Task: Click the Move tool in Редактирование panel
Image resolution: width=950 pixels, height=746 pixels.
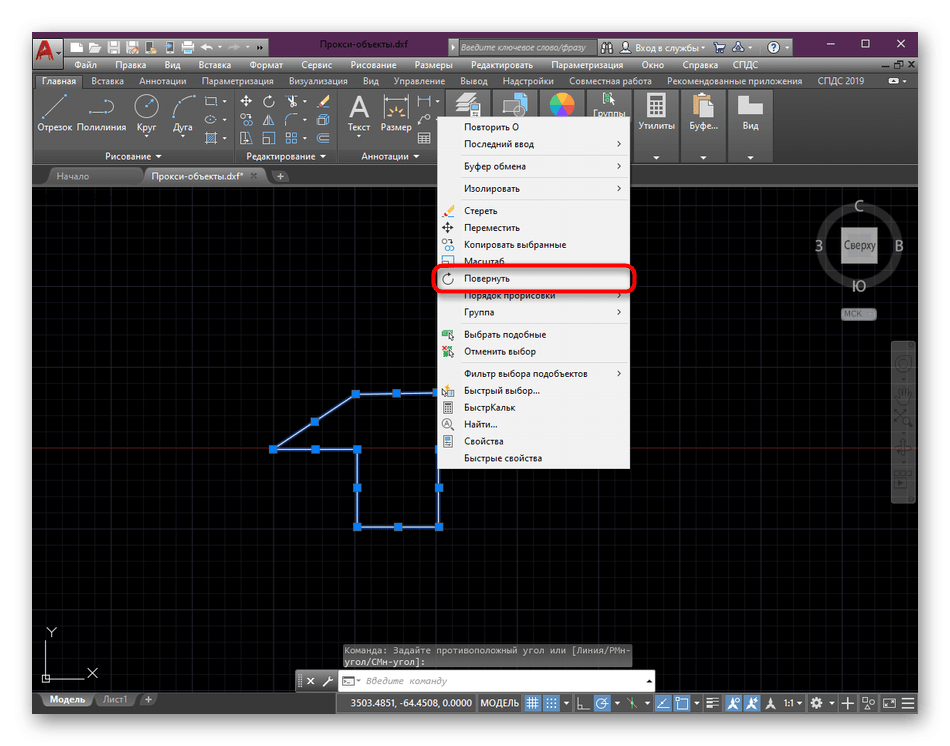Action: pos(246,101)
